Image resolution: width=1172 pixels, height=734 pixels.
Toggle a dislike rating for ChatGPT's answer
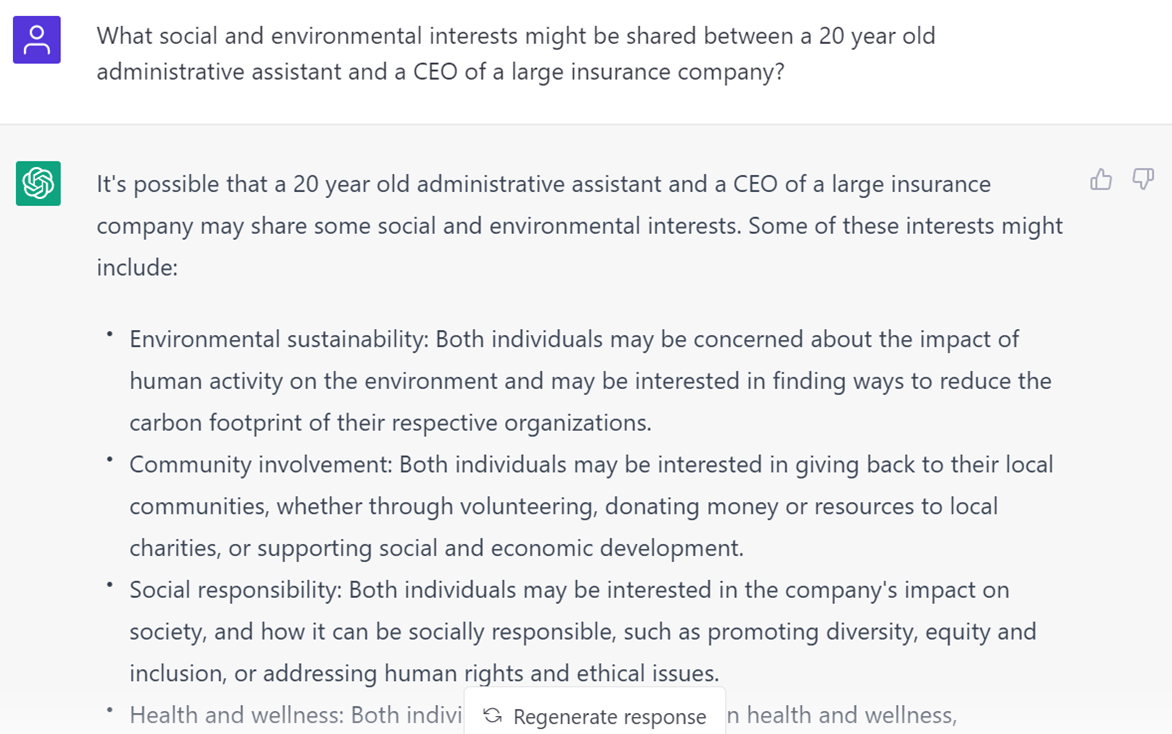1143,179
